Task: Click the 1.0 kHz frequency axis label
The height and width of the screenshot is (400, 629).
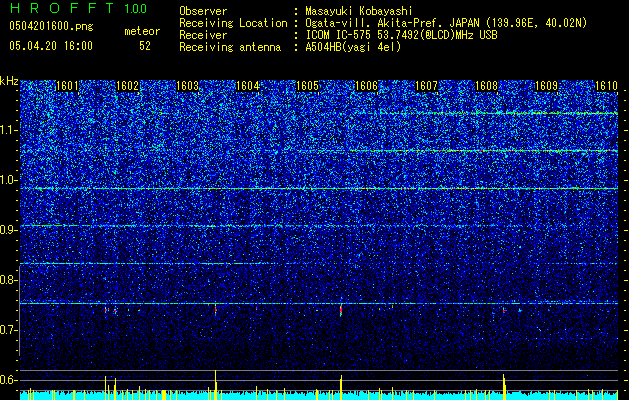Action: (x=8, y=180)
